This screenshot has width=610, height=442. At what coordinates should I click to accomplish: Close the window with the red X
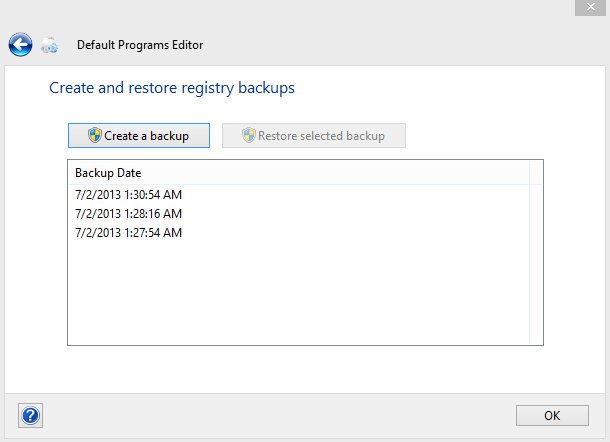590,8
